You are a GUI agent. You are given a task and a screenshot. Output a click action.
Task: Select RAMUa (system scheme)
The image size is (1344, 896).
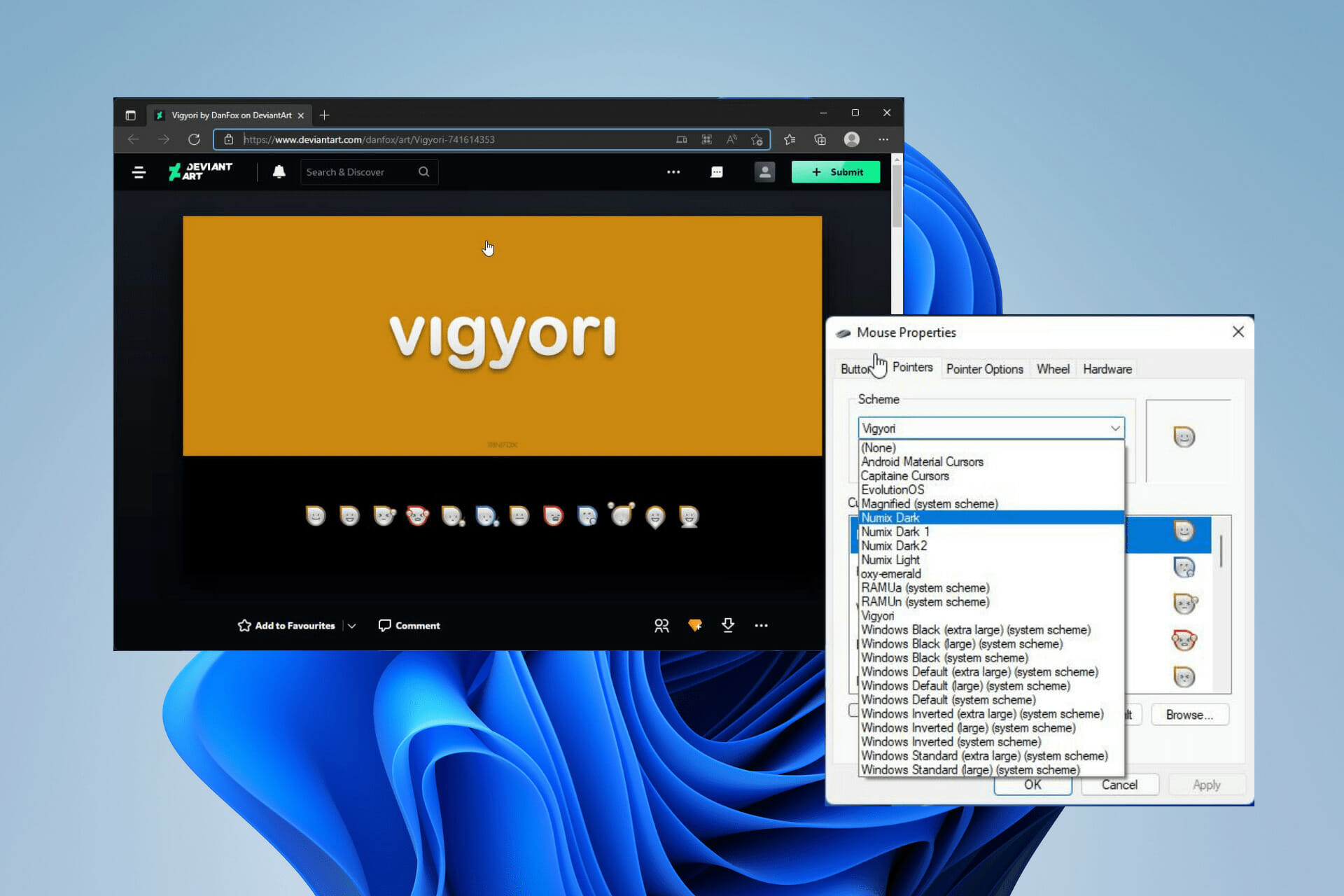click(x=991, y=588)
